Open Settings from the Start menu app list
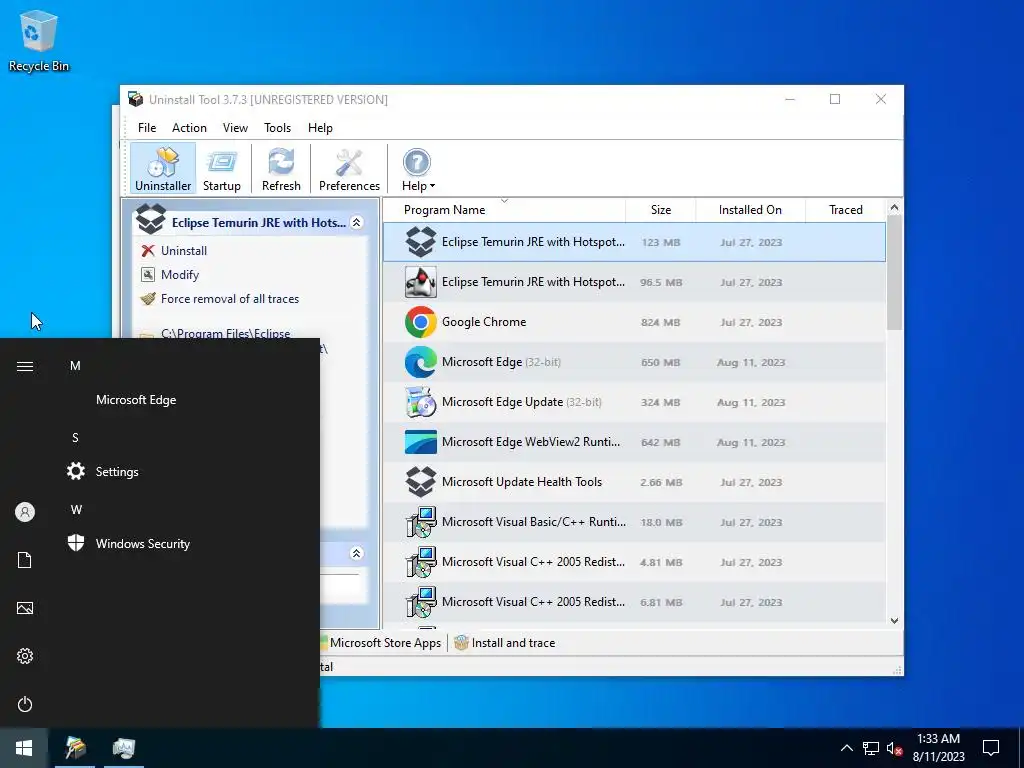Image resolution: width=1024 pixels, height=768 pixels. pos(117,472)
